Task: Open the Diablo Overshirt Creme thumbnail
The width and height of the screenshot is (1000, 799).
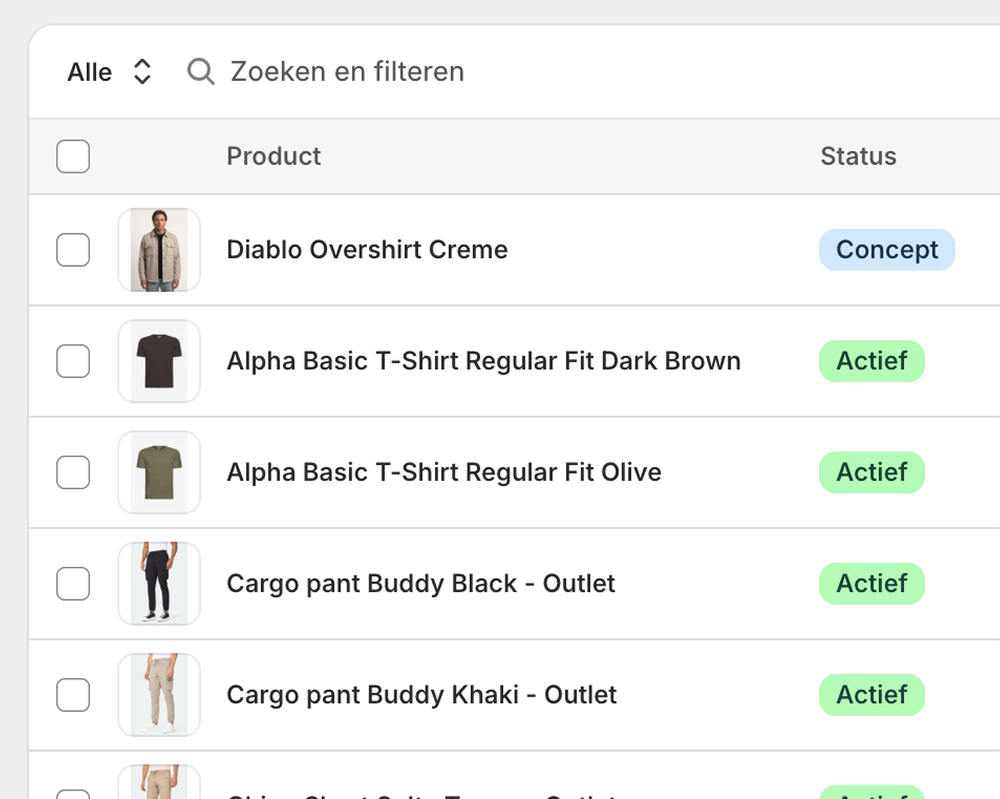Action: 159,250
